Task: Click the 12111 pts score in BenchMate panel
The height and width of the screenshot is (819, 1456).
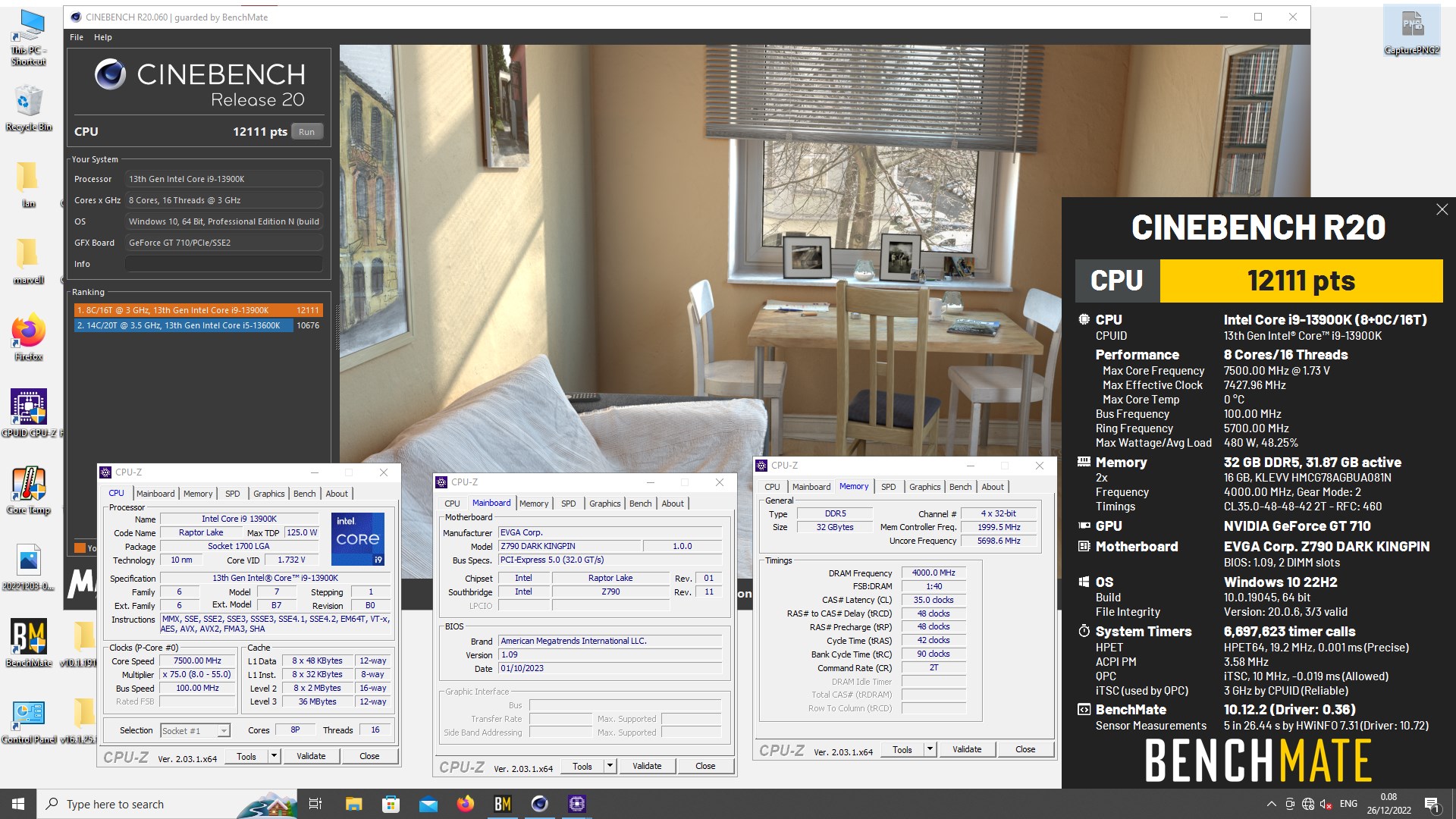Action: pos(1301,281)
